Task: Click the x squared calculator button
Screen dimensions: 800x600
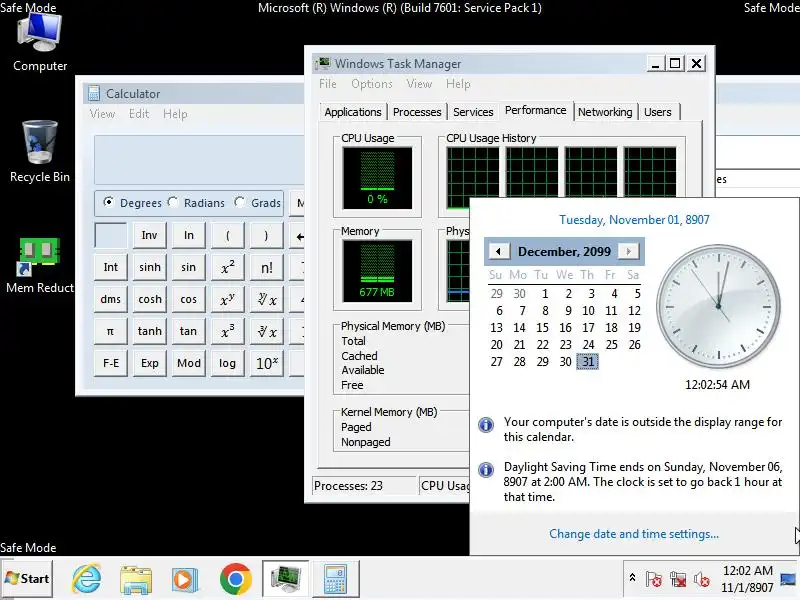Action: [x=228, y=267]
